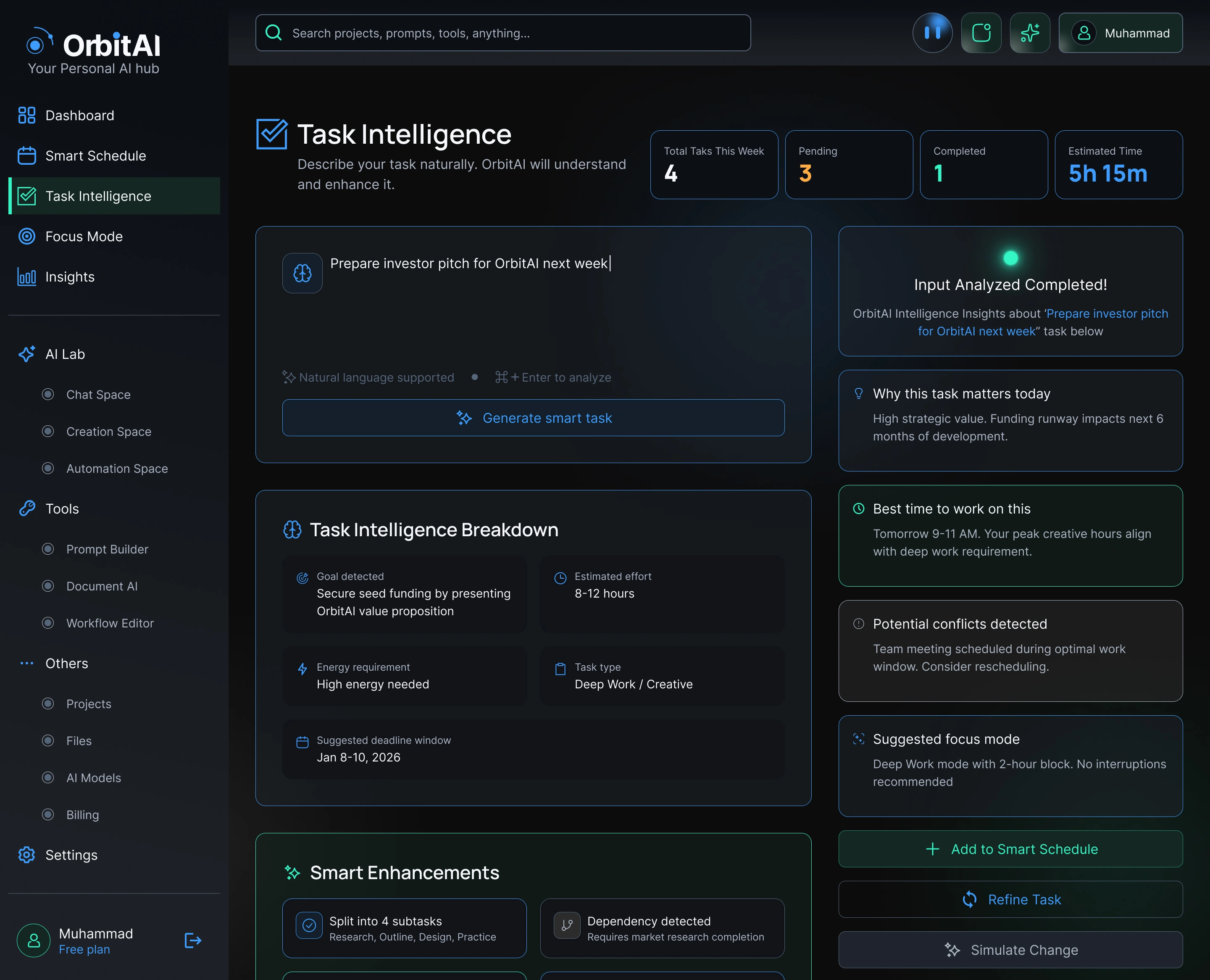
Task: Open the Task Intelligence brain icon in input box
Action: (x=302, y=273)
